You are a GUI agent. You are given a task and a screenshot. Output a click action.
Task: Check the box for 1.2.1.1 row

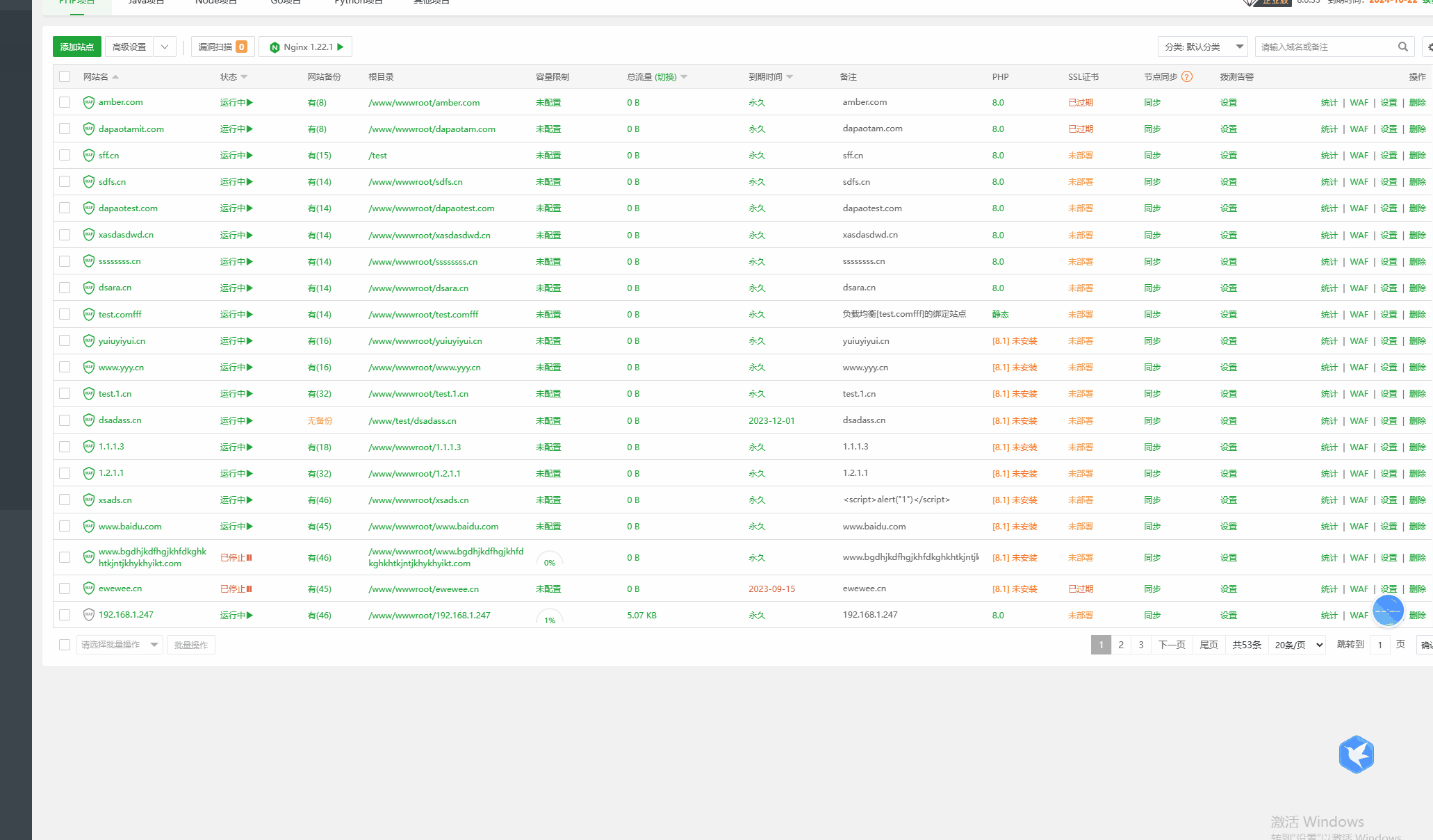coord(65,473)
